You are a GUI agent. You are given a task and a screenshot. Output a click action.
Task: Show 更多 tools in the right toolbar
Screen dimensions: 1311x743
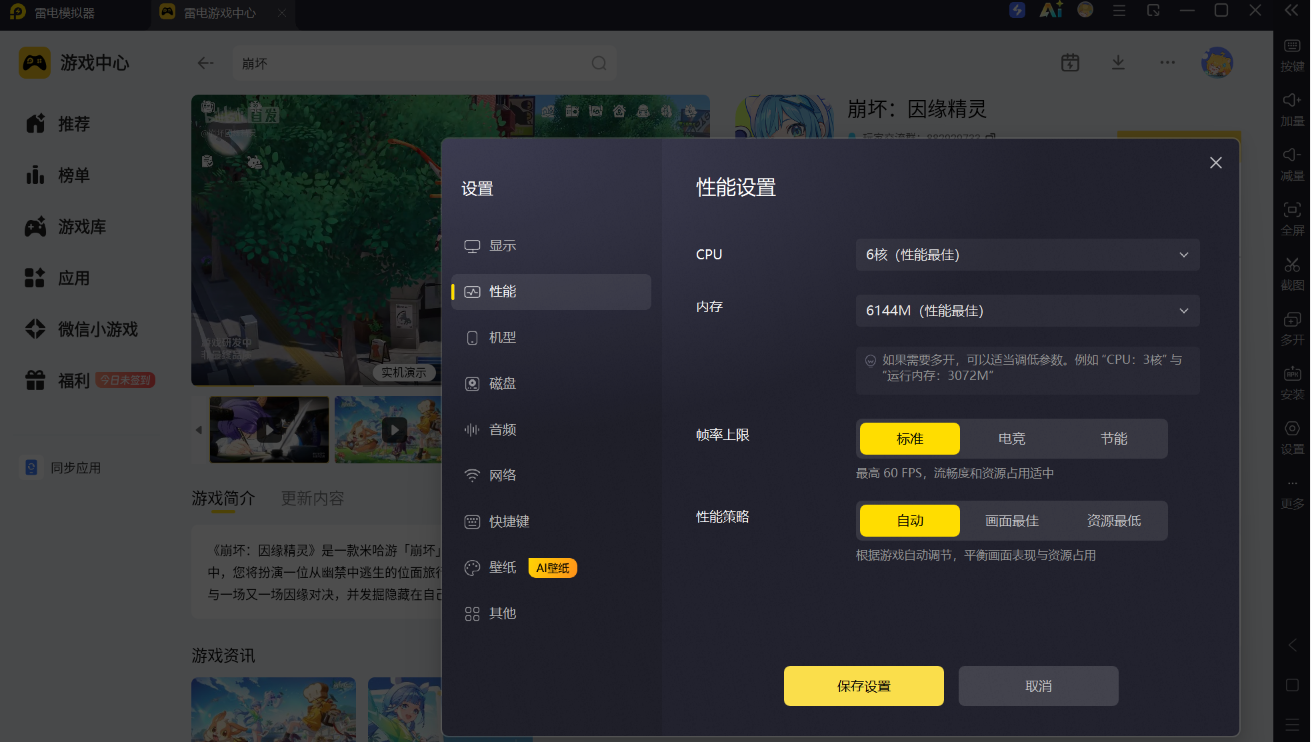pyautogui.click(x=1292, y=492)
